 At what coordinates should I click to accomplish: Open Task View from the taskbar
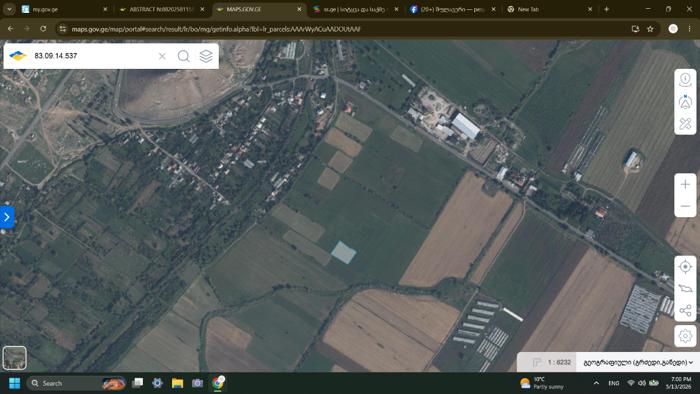[x=138, y=383]
